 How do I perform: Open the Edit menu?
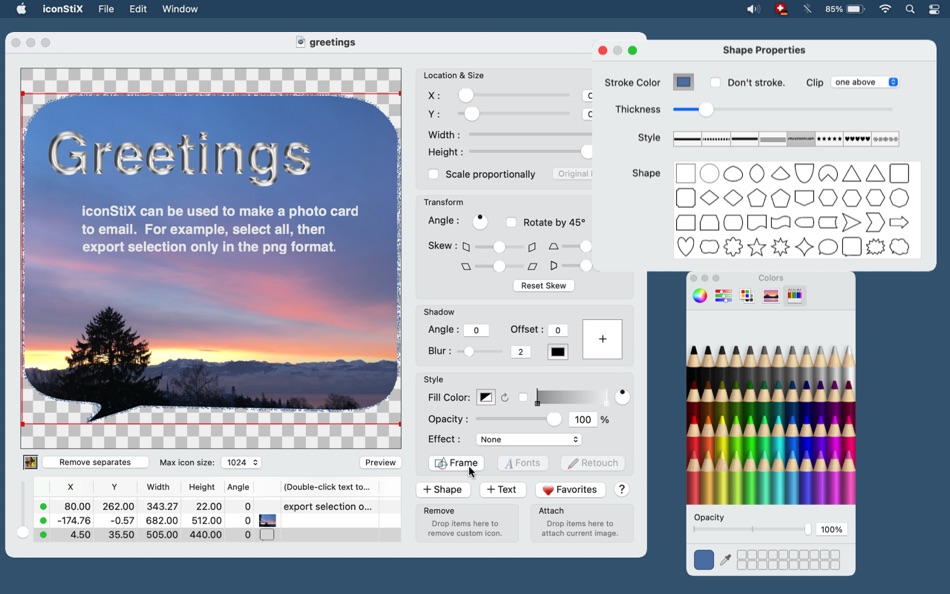[138, 9]
